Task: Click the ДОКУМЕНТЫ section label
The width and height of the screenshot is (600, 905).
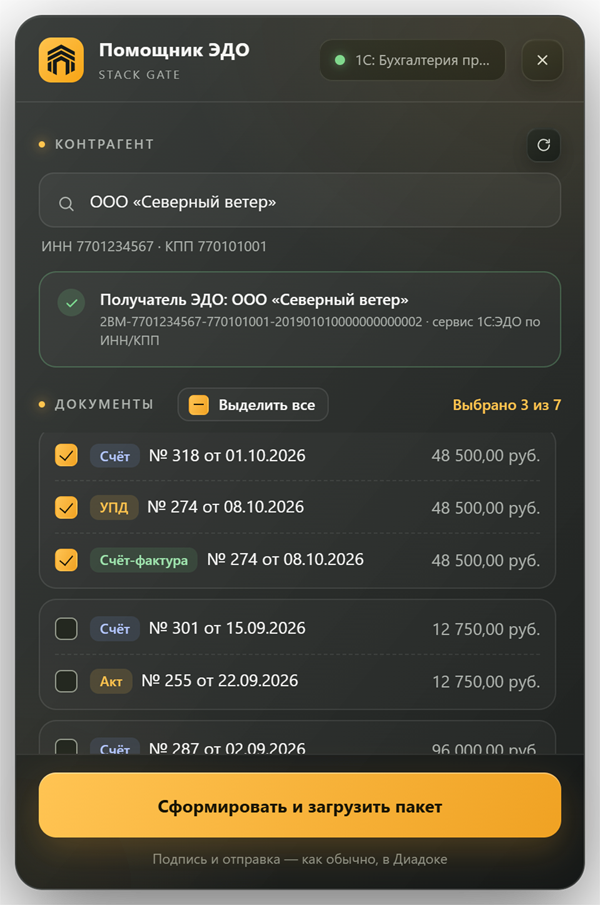Action: pos(104,404)
